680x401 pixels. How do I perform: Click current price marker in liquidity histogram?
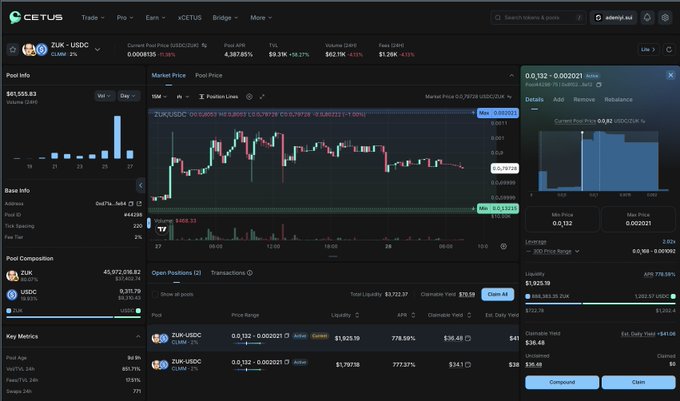[x=582, y=133]
